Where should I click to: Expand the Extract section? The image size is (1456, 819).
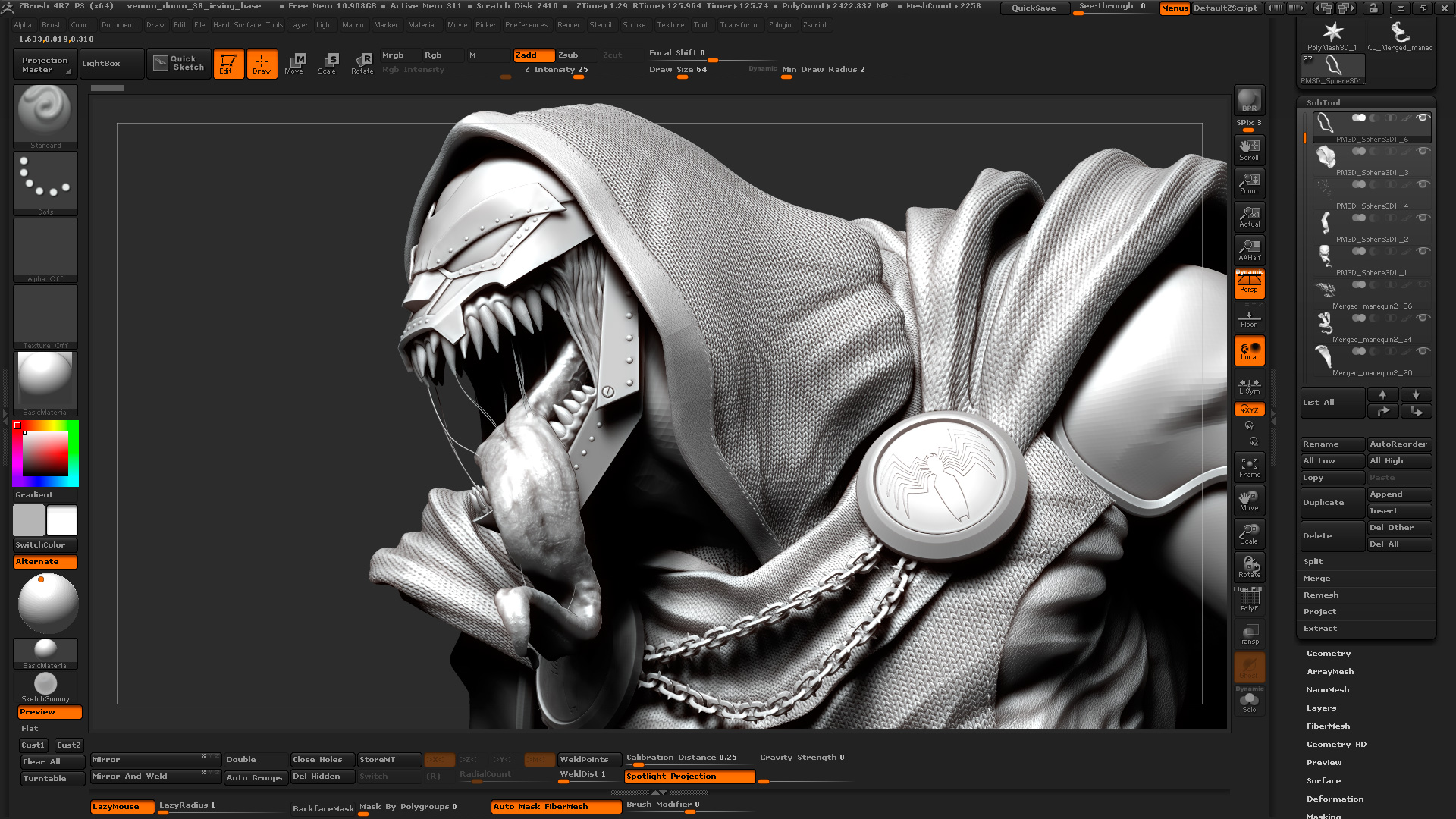point(1320,629)
